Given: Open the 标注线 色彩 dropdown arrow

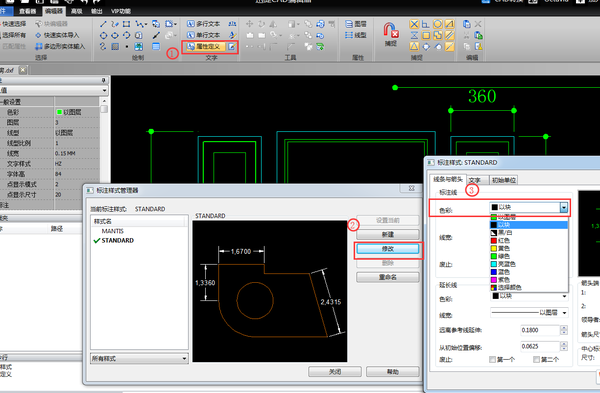Looking at the screenshot, I should point(564,207).
